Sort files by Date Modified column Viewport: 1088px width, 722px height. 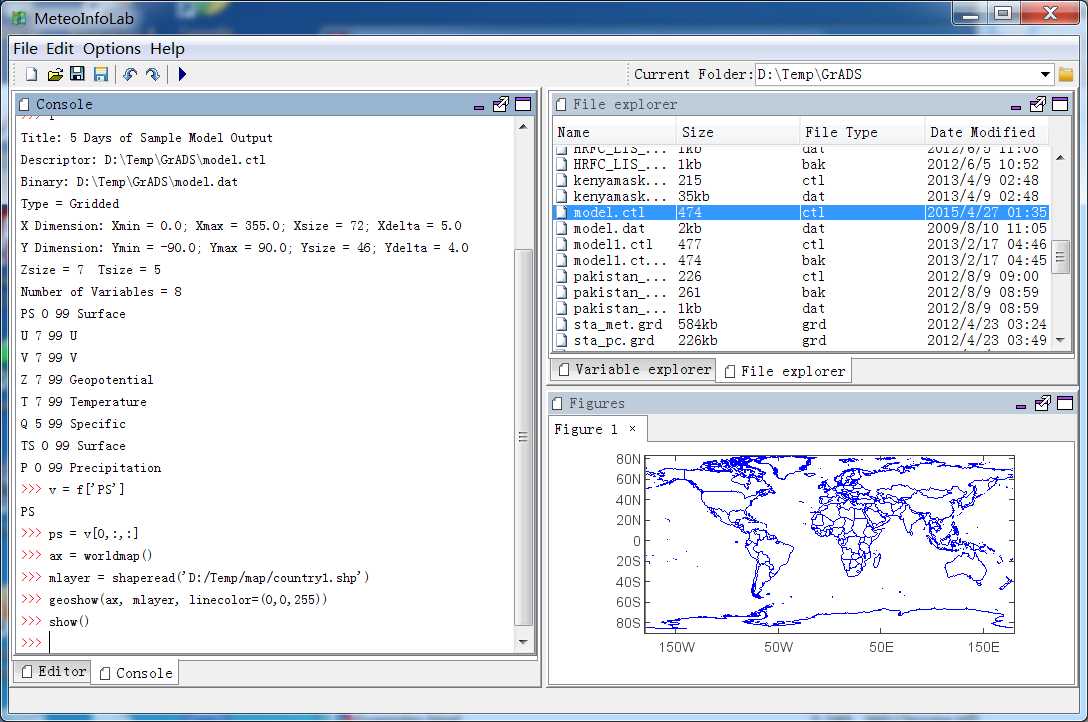tap(984, 132)
